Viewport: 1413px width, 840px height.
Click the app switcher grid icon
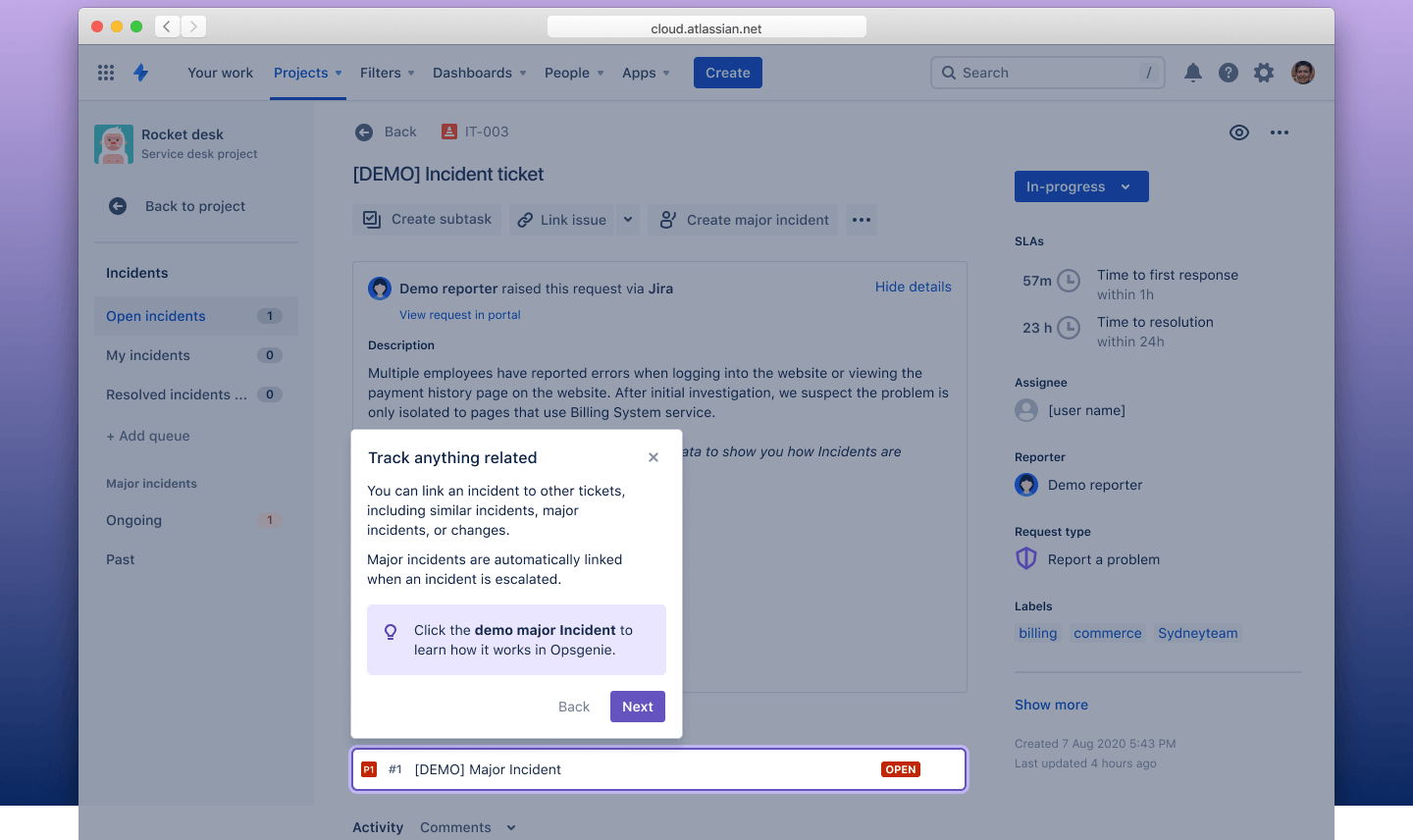105,72
